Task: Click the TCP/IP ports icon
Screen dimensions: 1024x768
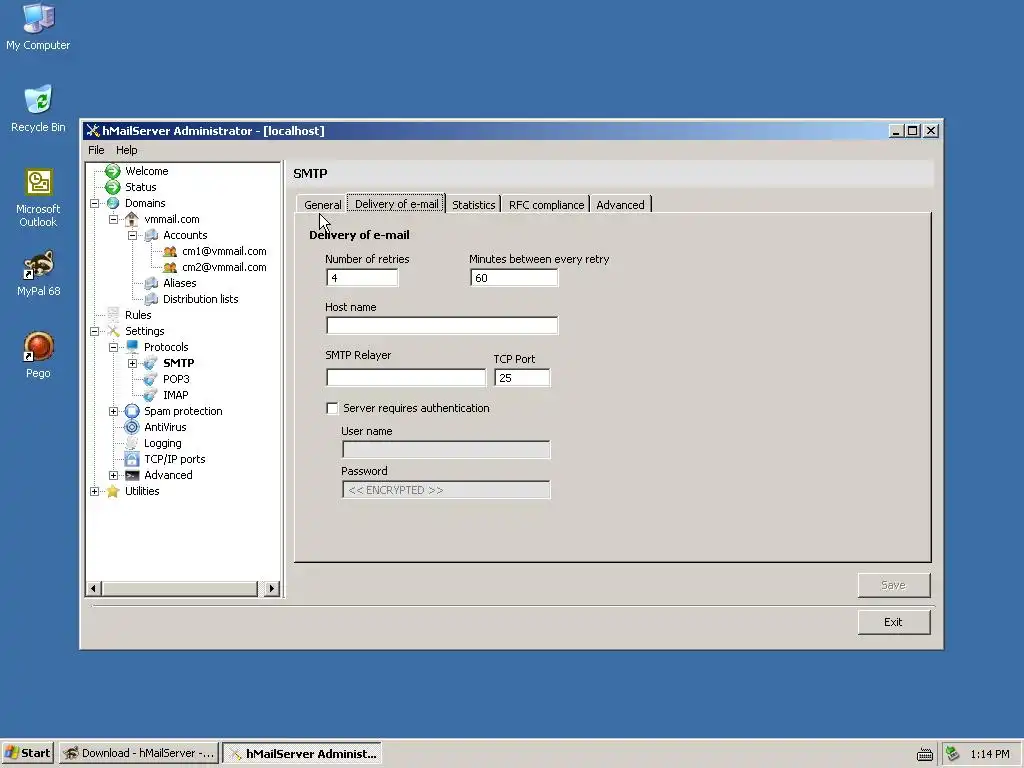Action: (132, 459)
